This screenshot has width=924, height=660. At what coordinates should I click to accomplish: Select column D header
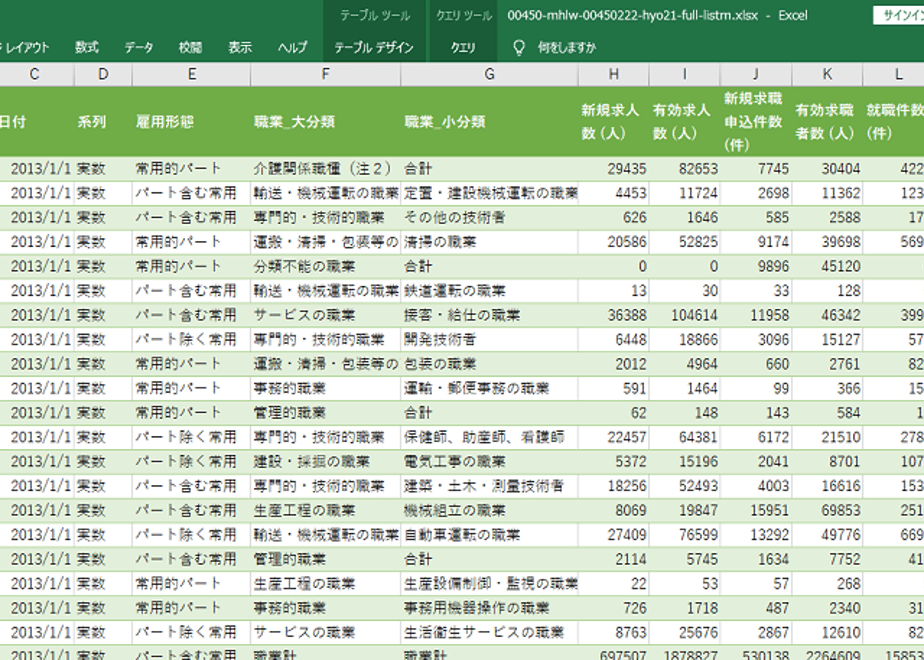click(x=103, y=74)
